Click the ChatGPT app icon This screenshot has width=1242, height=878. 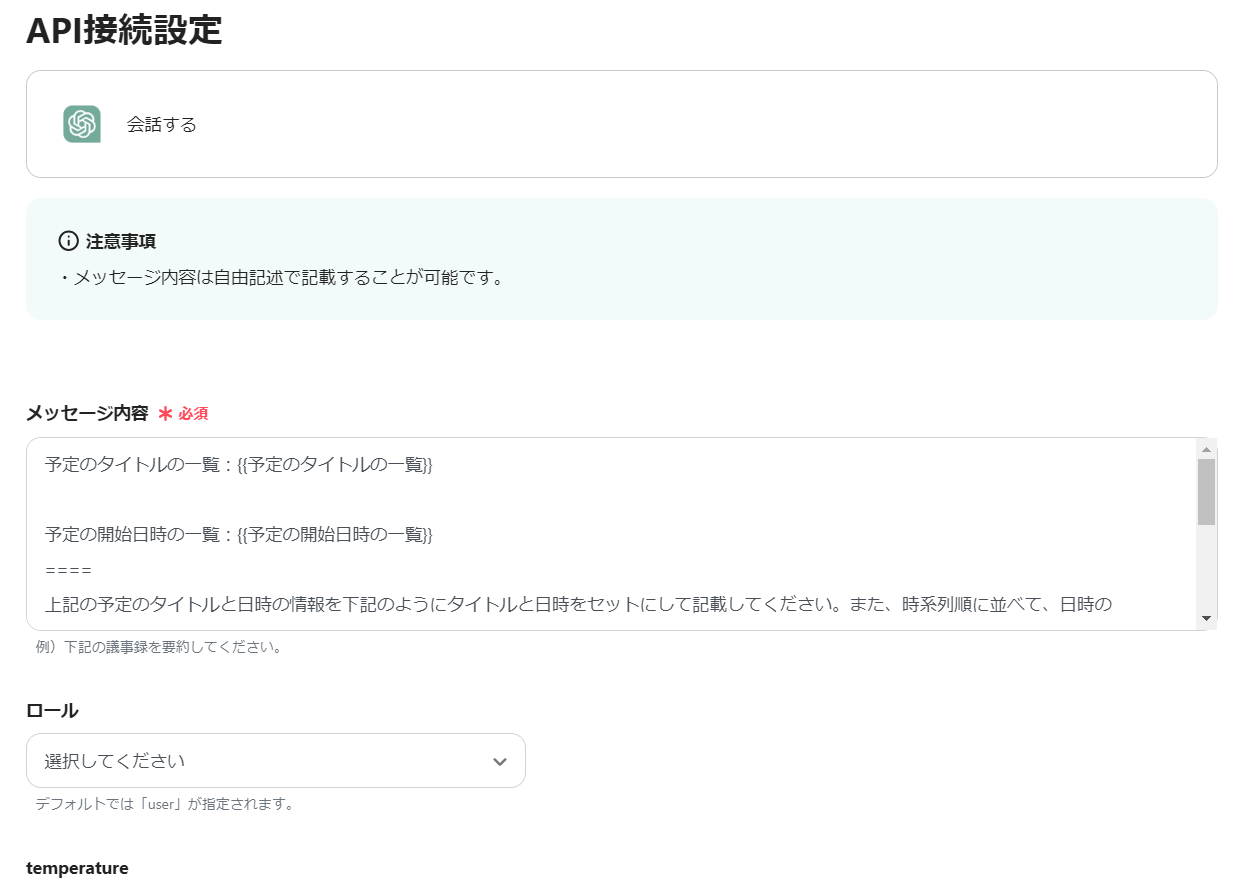pos(82,124)
